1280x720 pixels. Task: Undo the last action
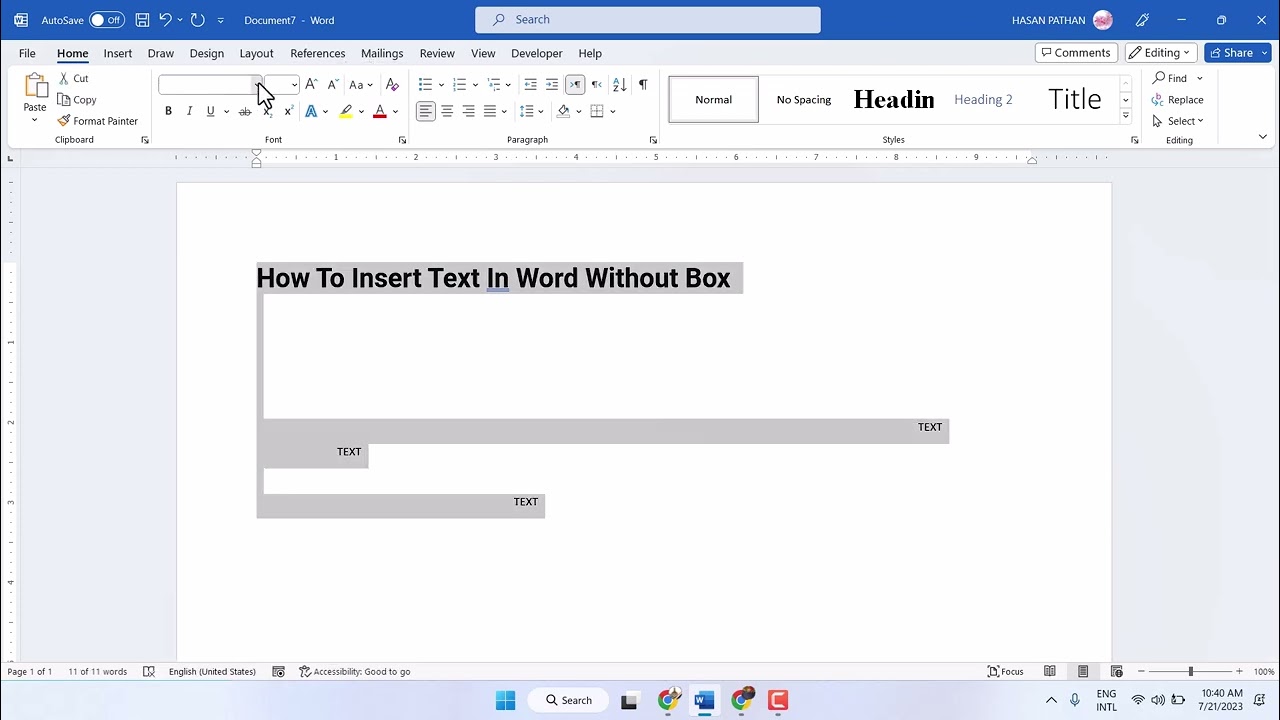point(165,20)
